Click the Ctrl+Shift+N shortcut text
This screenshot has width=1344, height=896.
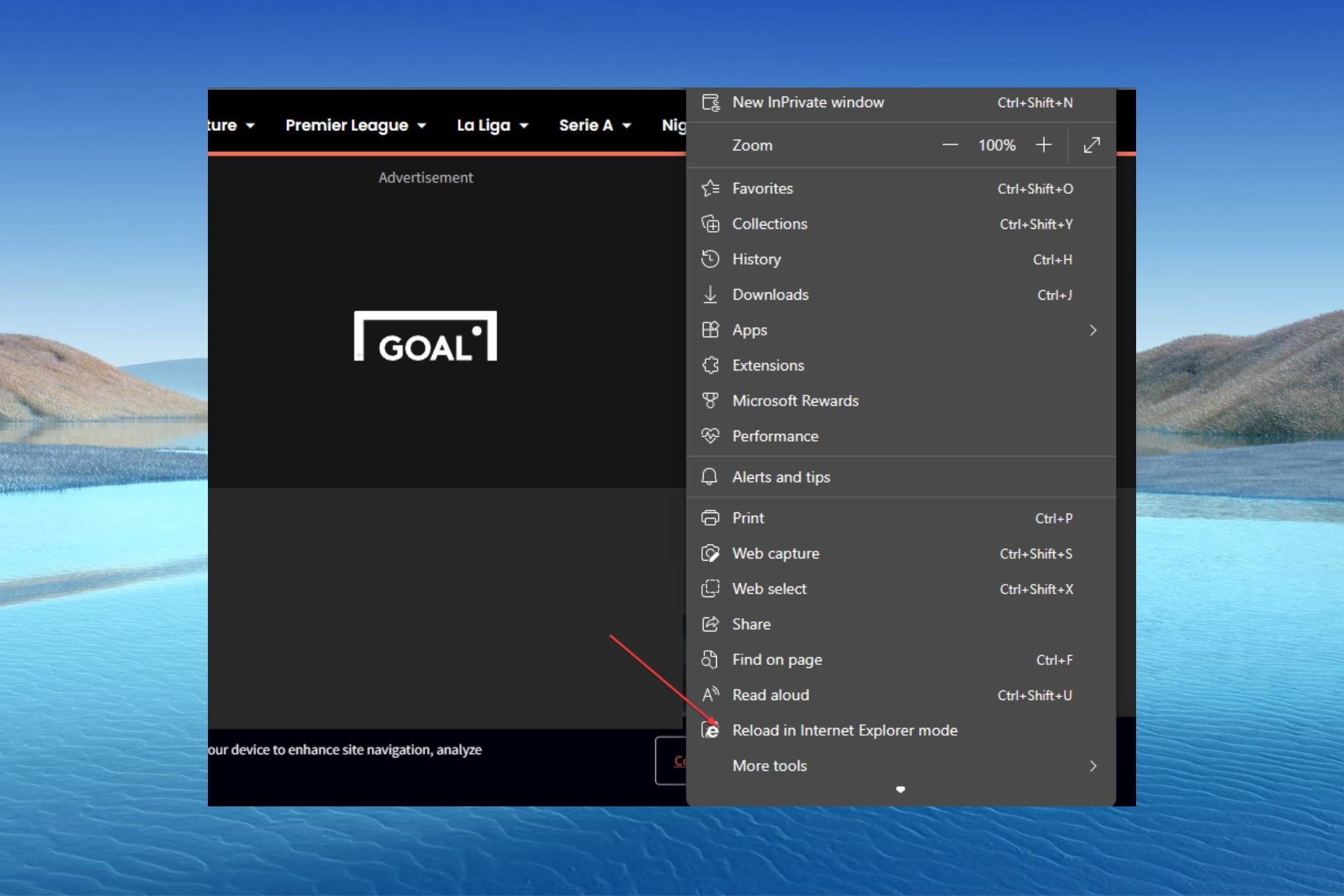click(x=1035, y=103)
